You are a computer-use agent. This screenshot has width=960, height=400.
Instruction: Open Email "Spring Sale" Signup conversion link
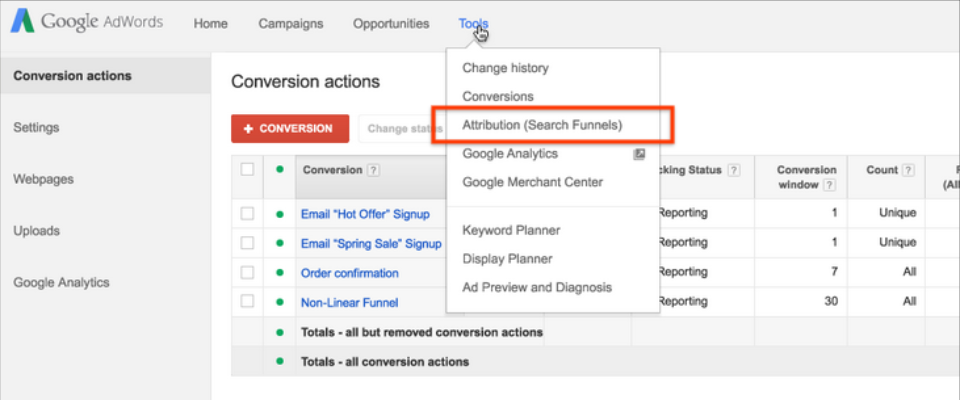point(371,244)
